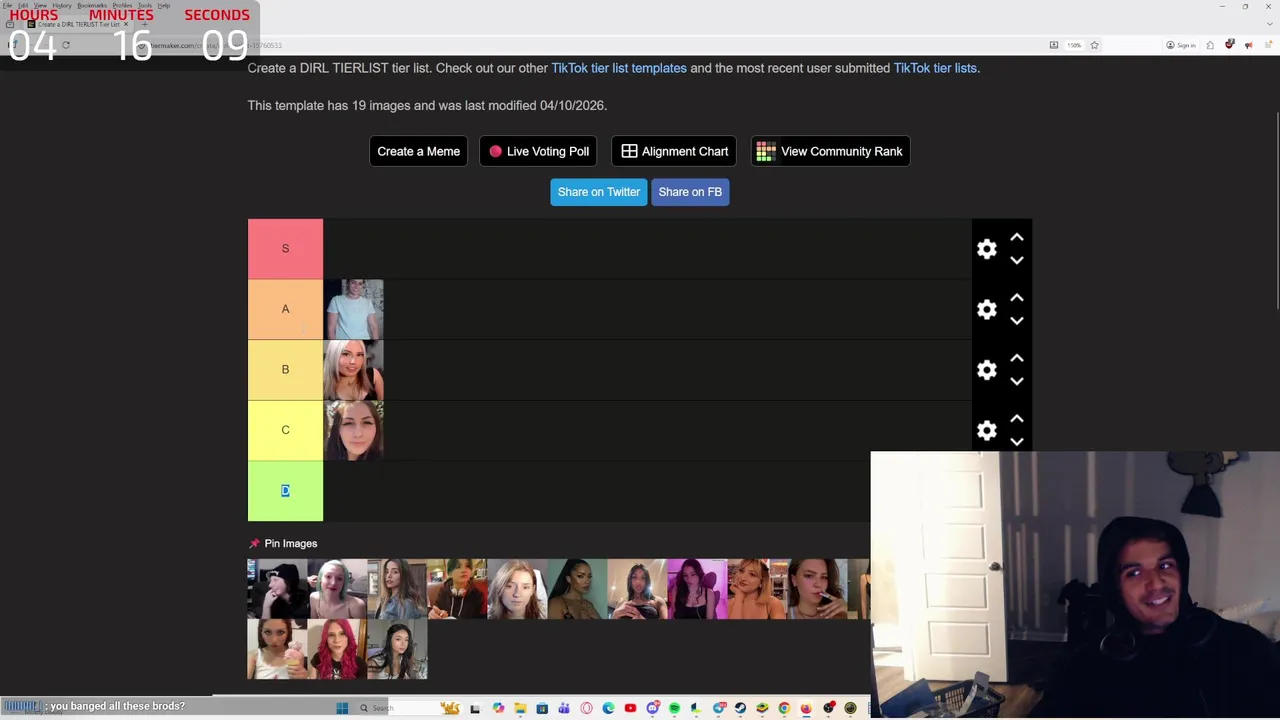
Task: Pick the last pool image in second row
Action: (397, 649)
